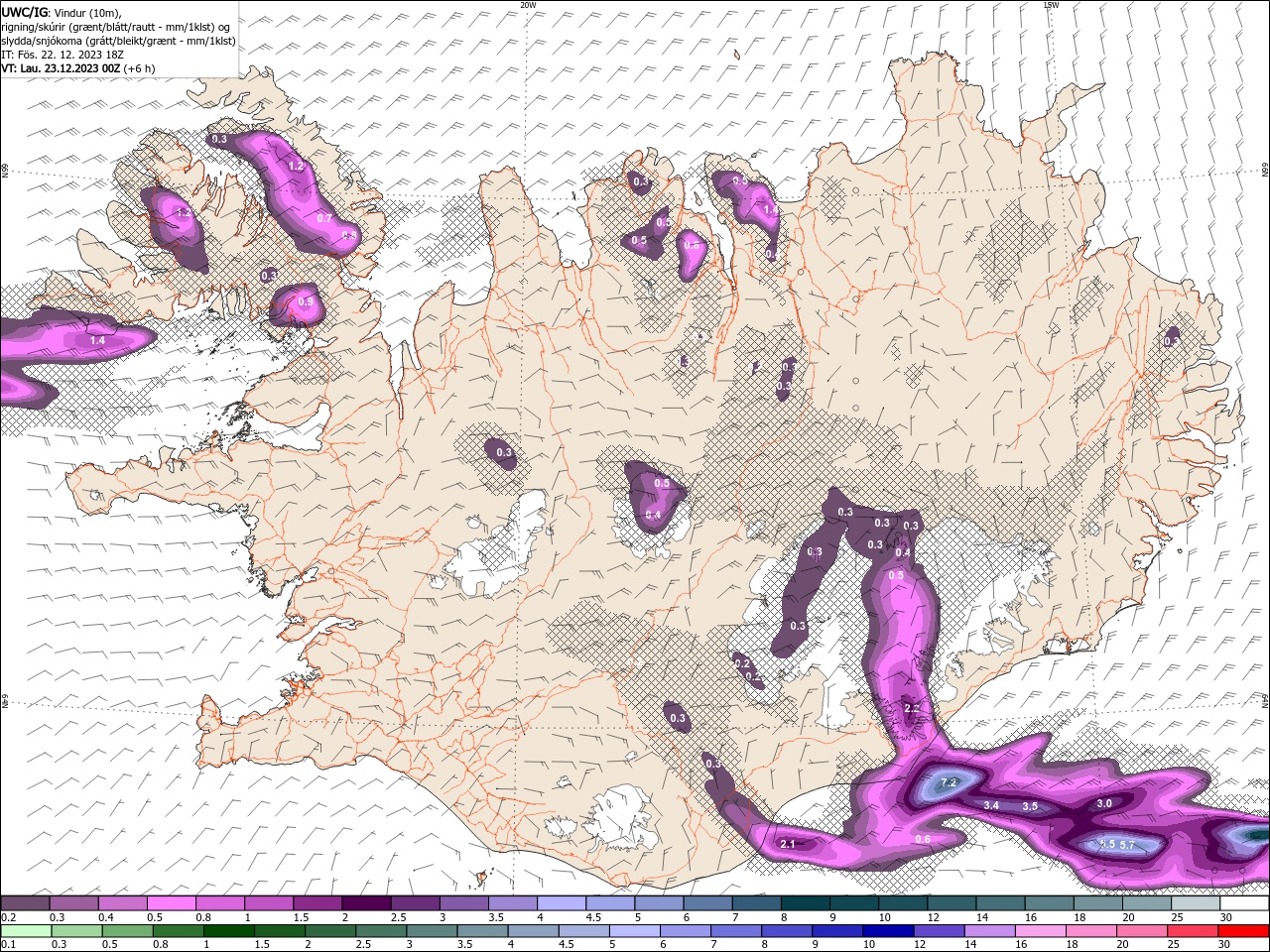
Task: Click the 25 red-pink swatch in lower legend row
Action: point(1193,931)
